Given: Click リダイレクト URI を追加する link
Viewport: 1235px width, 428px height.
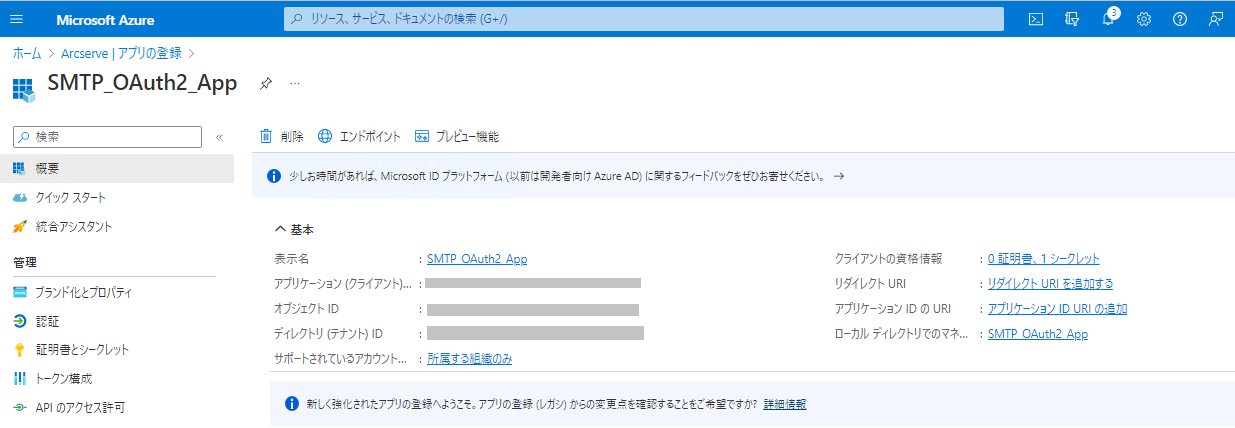Looking at the screenshot, I should point(1050,284).
